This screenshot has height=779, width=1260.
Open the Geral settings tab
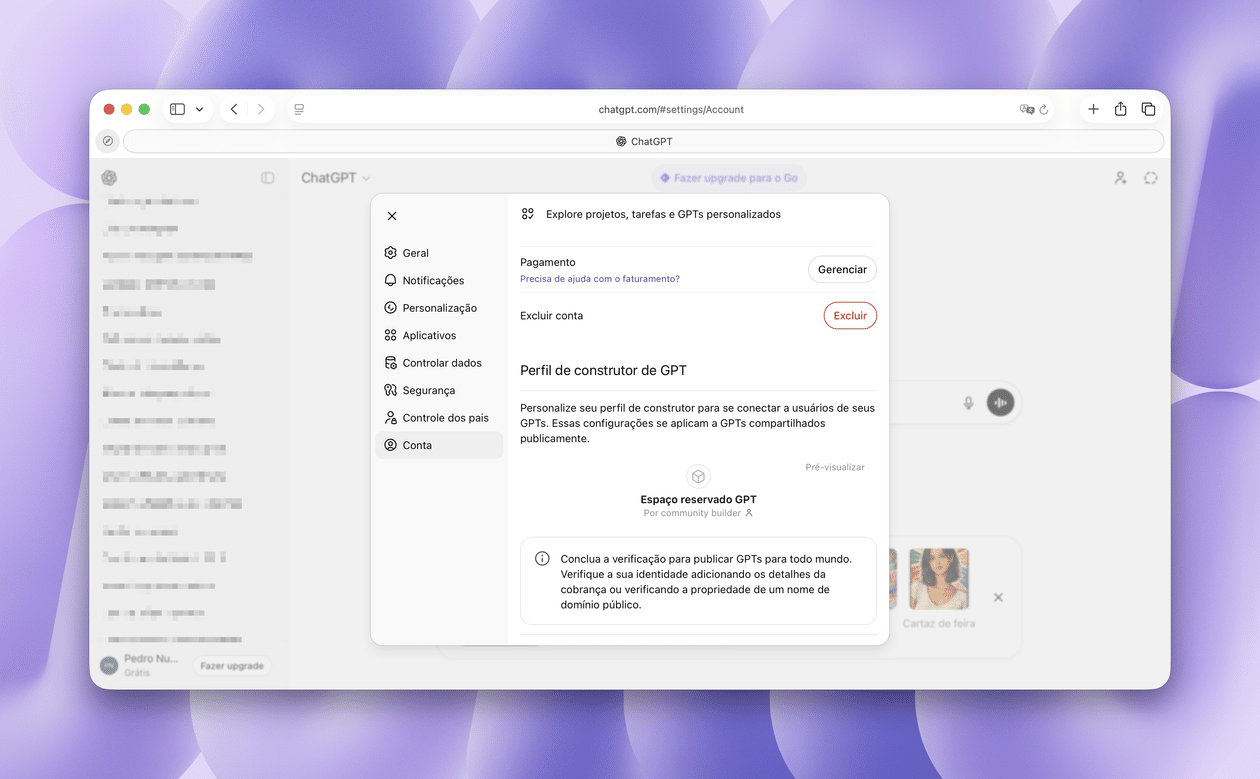[x=415, y=253]
